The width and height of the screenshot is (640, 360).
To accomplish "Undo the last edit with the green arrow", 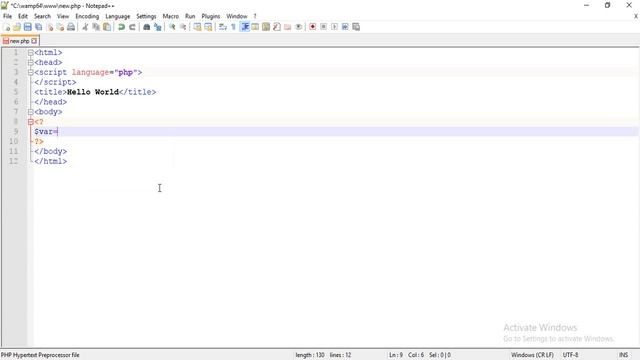I will pos(121,27).
